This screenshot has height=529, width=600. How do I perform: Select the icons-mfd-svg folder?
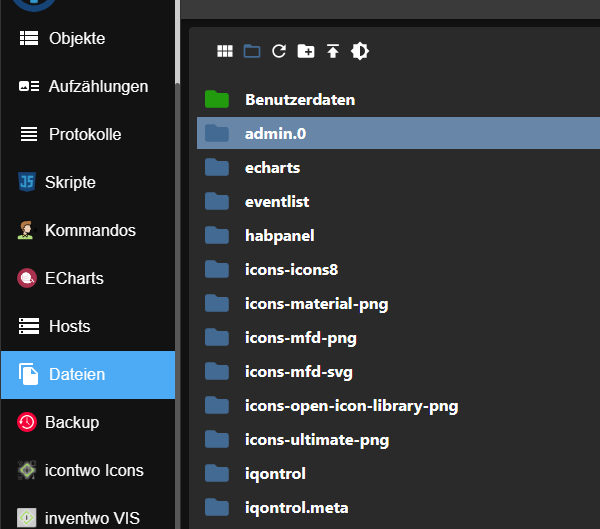tap(298, 372)
